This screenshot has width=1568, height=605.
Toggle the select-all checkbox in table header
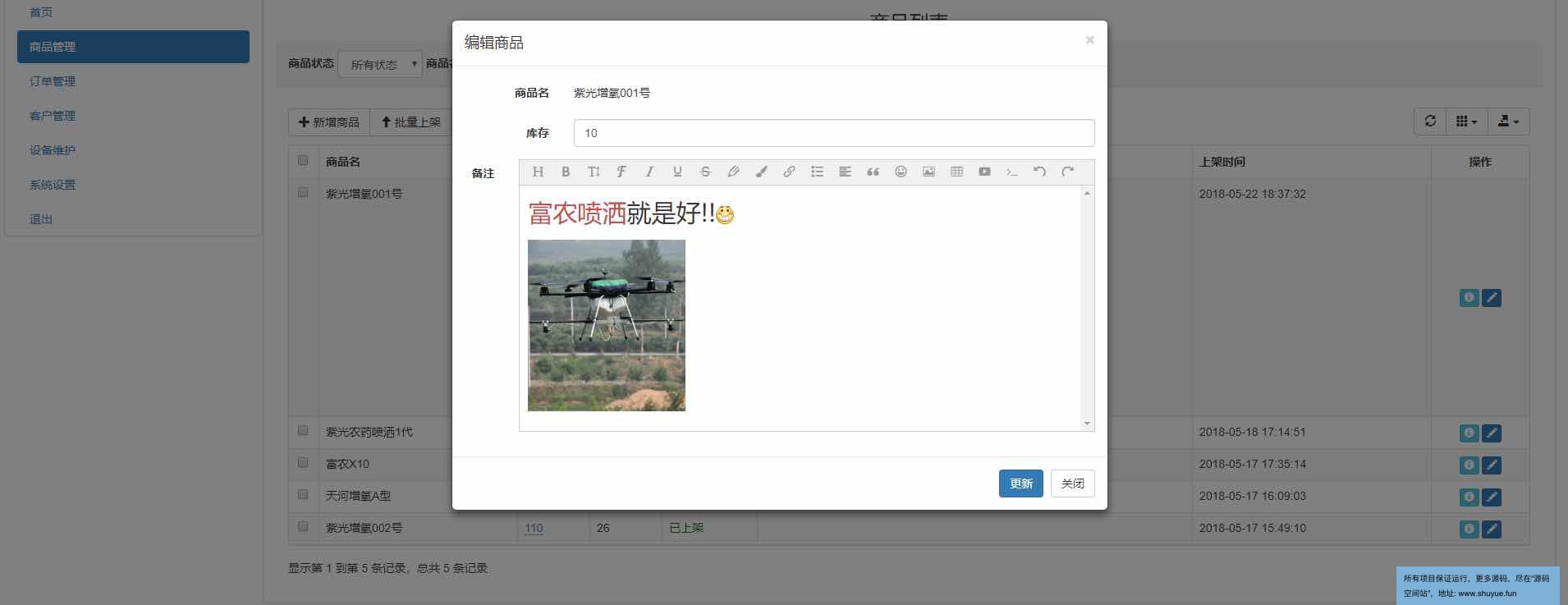(x=303, y=161)
